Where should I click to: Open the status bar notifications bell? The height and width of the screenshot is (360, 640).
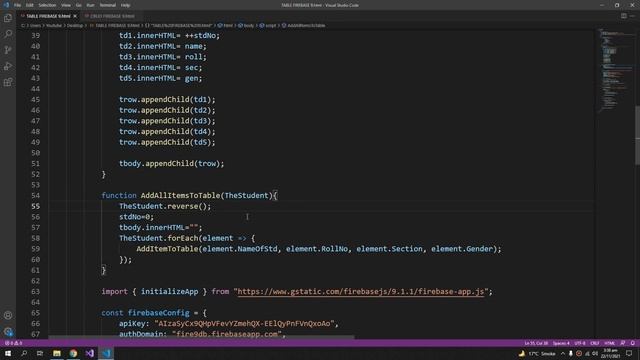coord(632,343)
